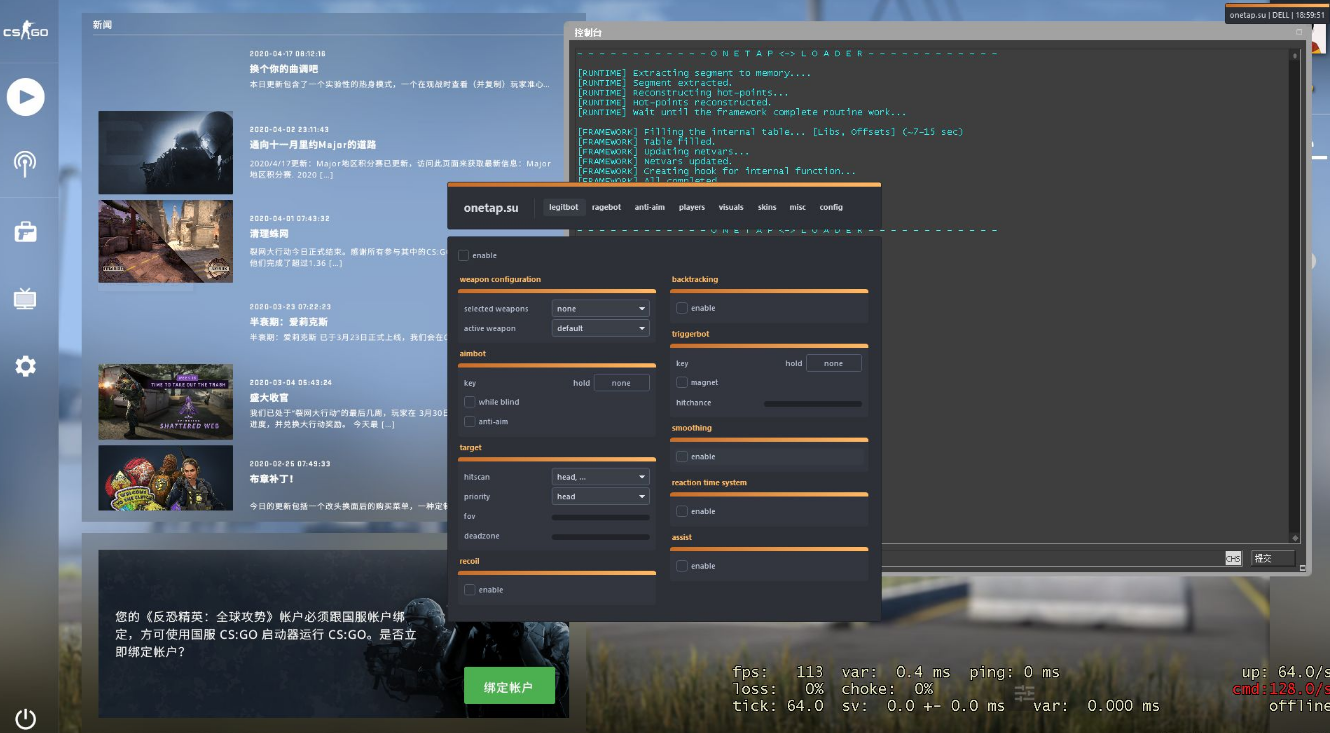The image size is (1330, 733).
Task: Open news headline 盛大收官
Action: click(269, 398)
